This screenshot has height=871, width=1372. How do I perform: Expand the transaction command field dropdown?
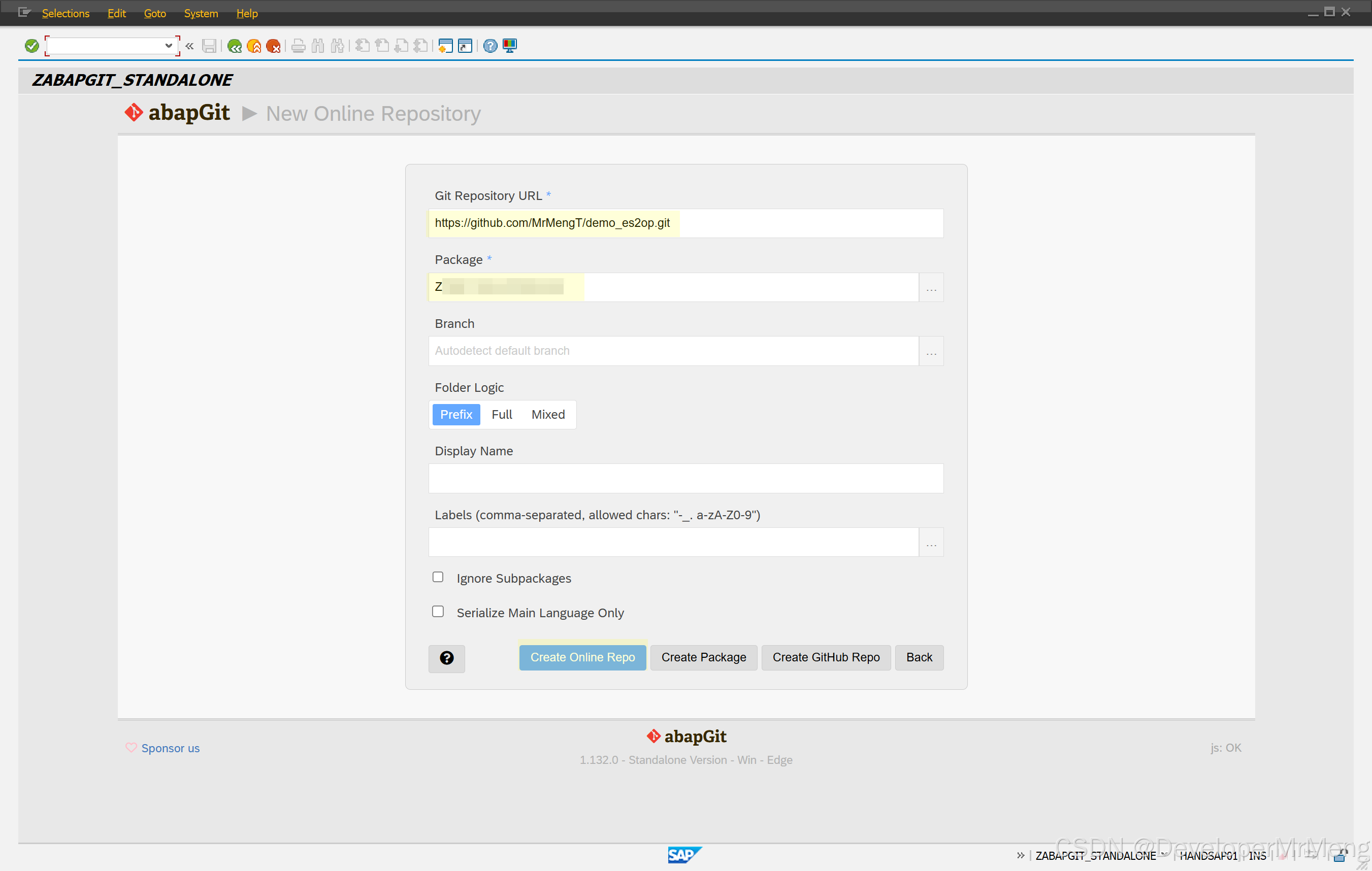(x=168, y=46)
